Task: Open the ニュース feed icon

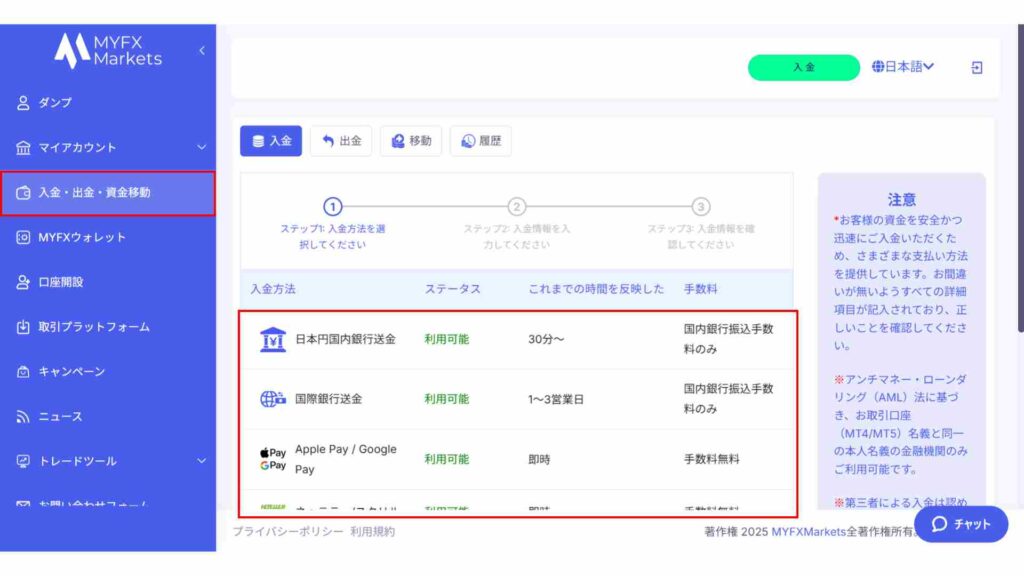Action: coord(23,417)
